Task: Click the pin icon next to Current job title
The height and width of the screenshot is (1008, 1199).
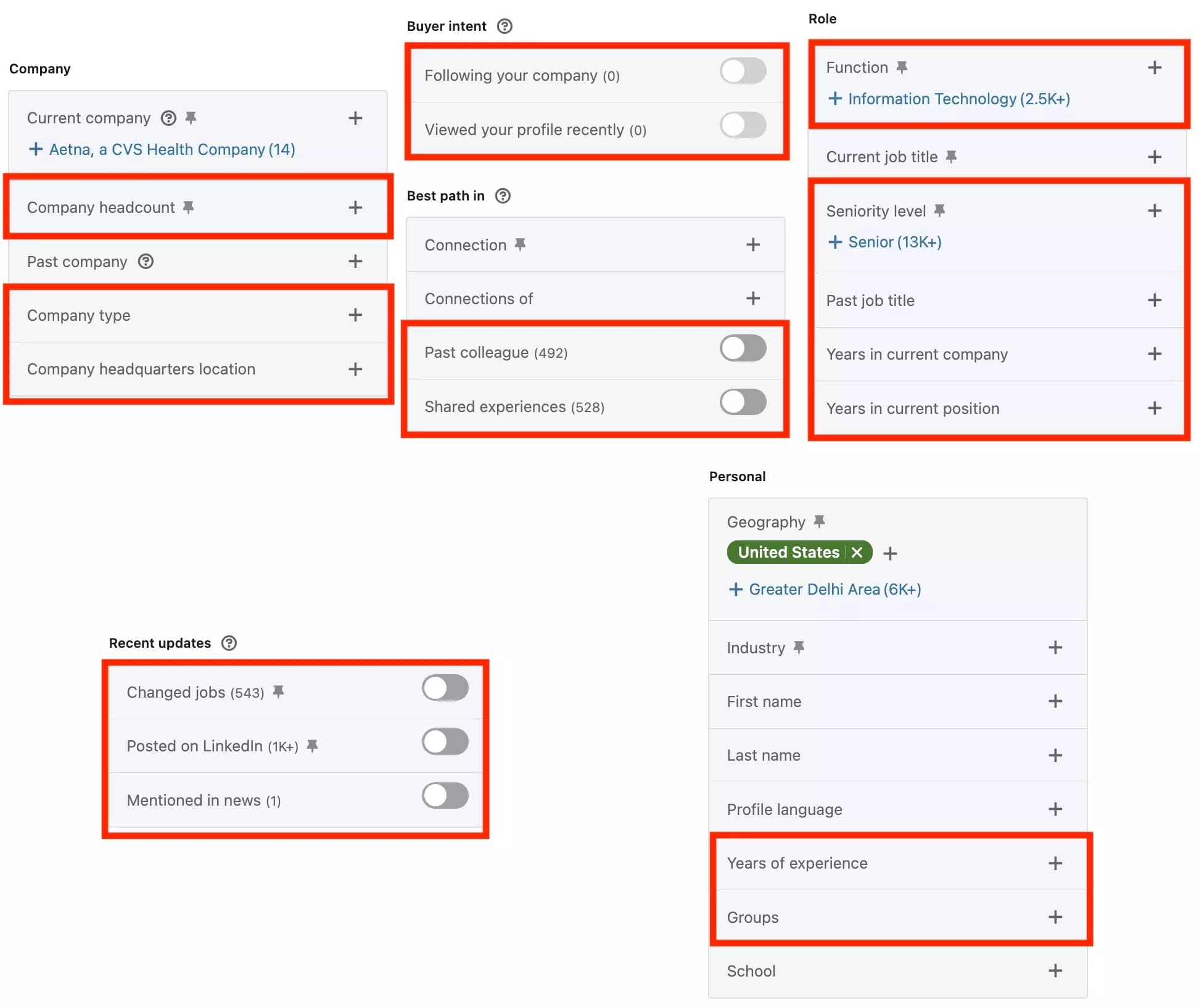Action: pyautogui.click(x=952, y=157)
